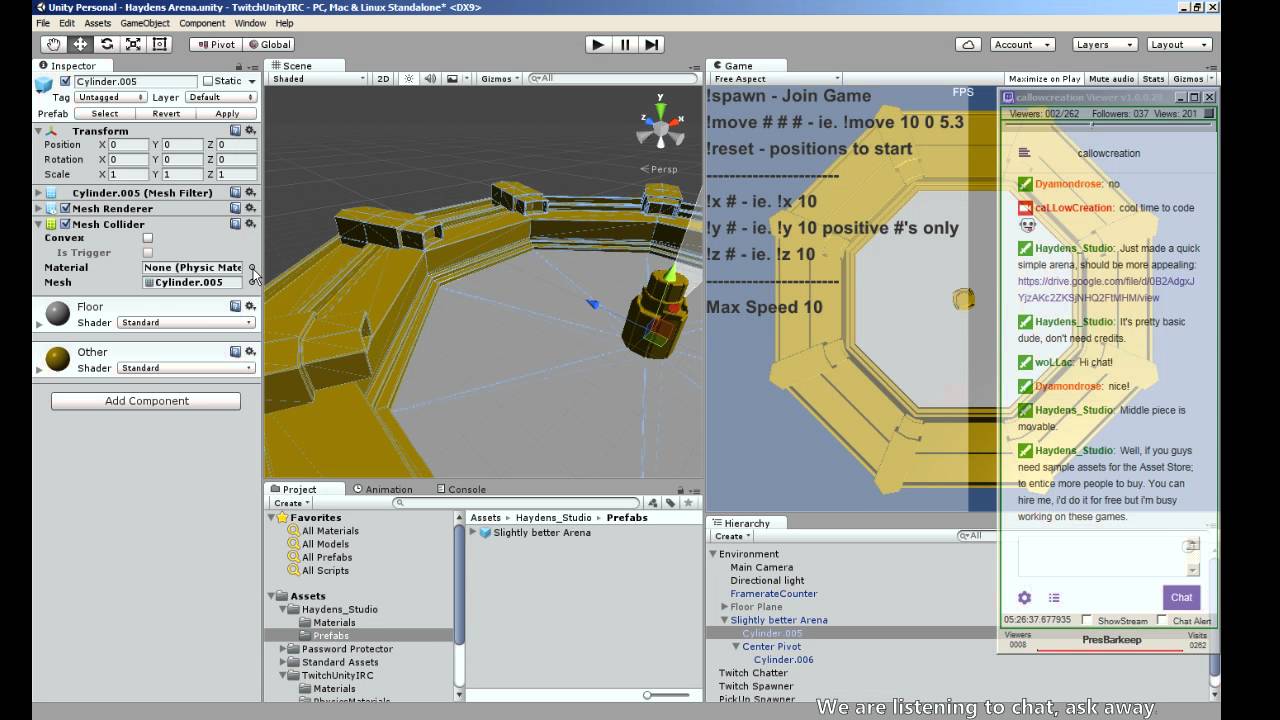Viewport: 1280px width, 720px height.
Task: Enable the Convex checkbox
Action: [x=148, y=238]
